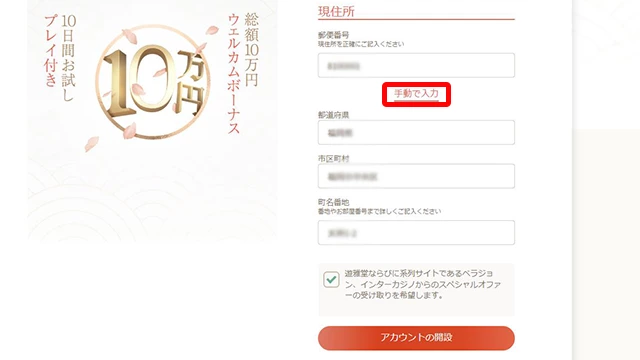640x360 pixels.
Task: Click the 市区町村 field label
Action: [x=333, y=159]
